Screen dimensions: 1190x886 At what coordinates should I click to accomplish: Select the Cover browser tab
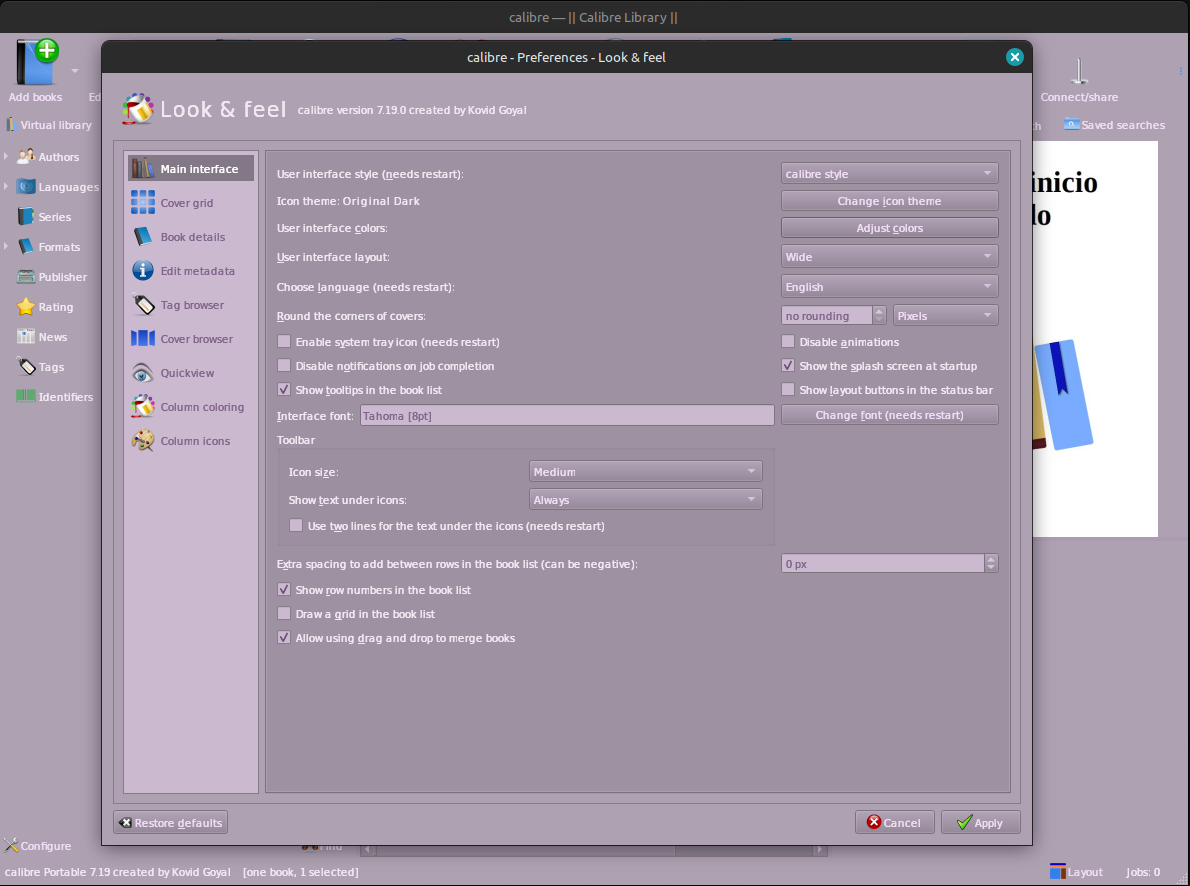coord(190,339)
